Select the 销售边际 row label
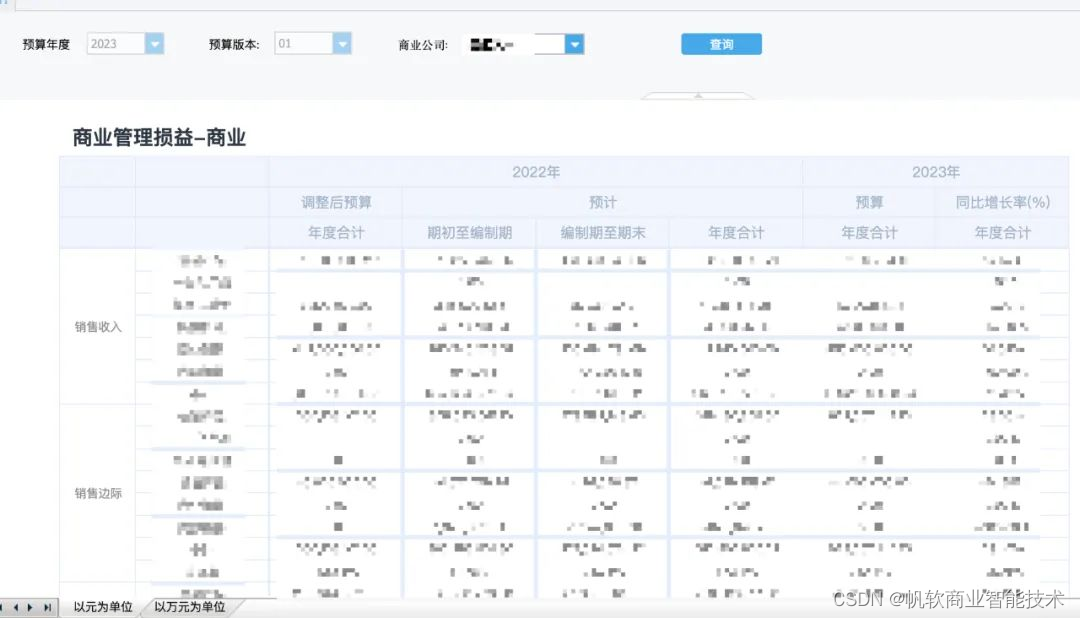This screenshot has height=618, width=1080. click(97, 493)
